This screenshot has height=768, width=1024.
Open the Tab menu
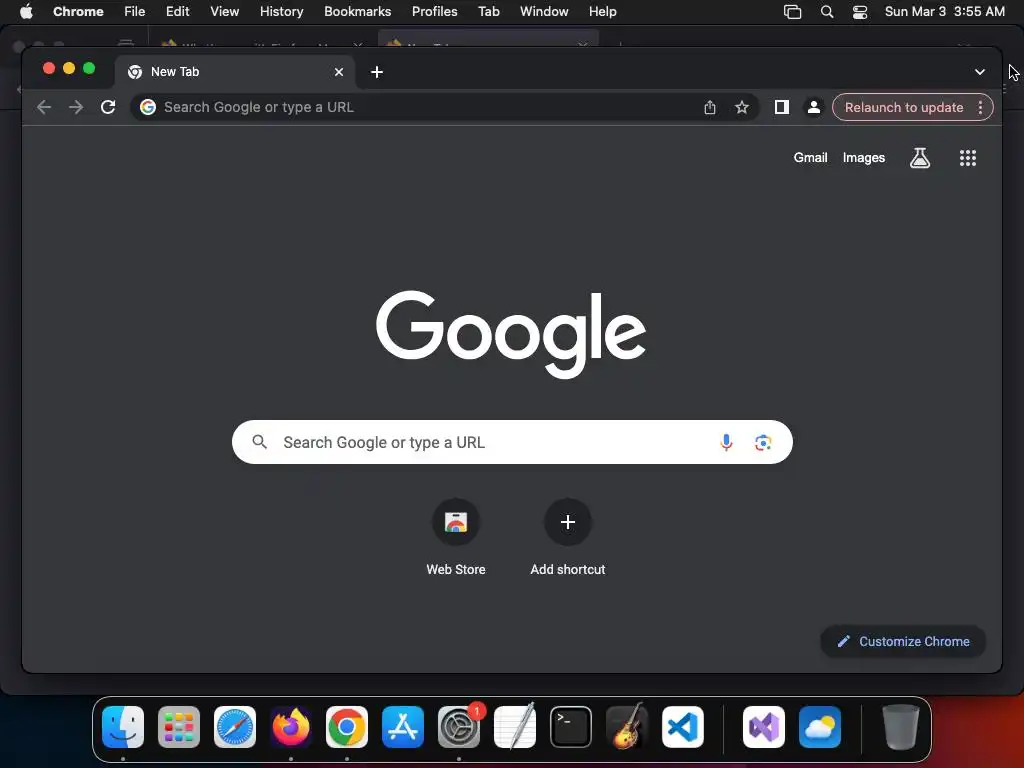488,11
